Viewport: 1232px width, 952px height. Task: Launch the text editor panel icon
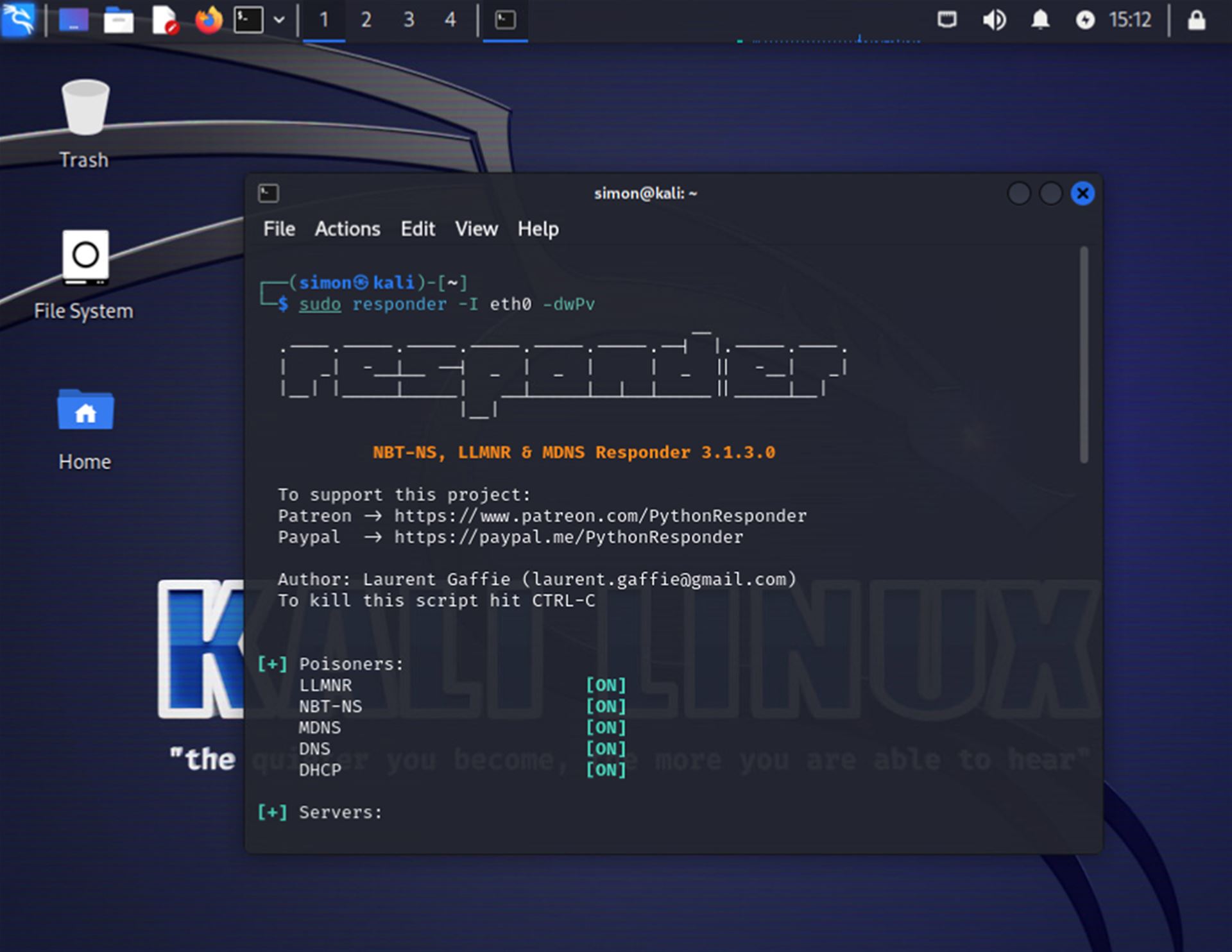(164, 20)
